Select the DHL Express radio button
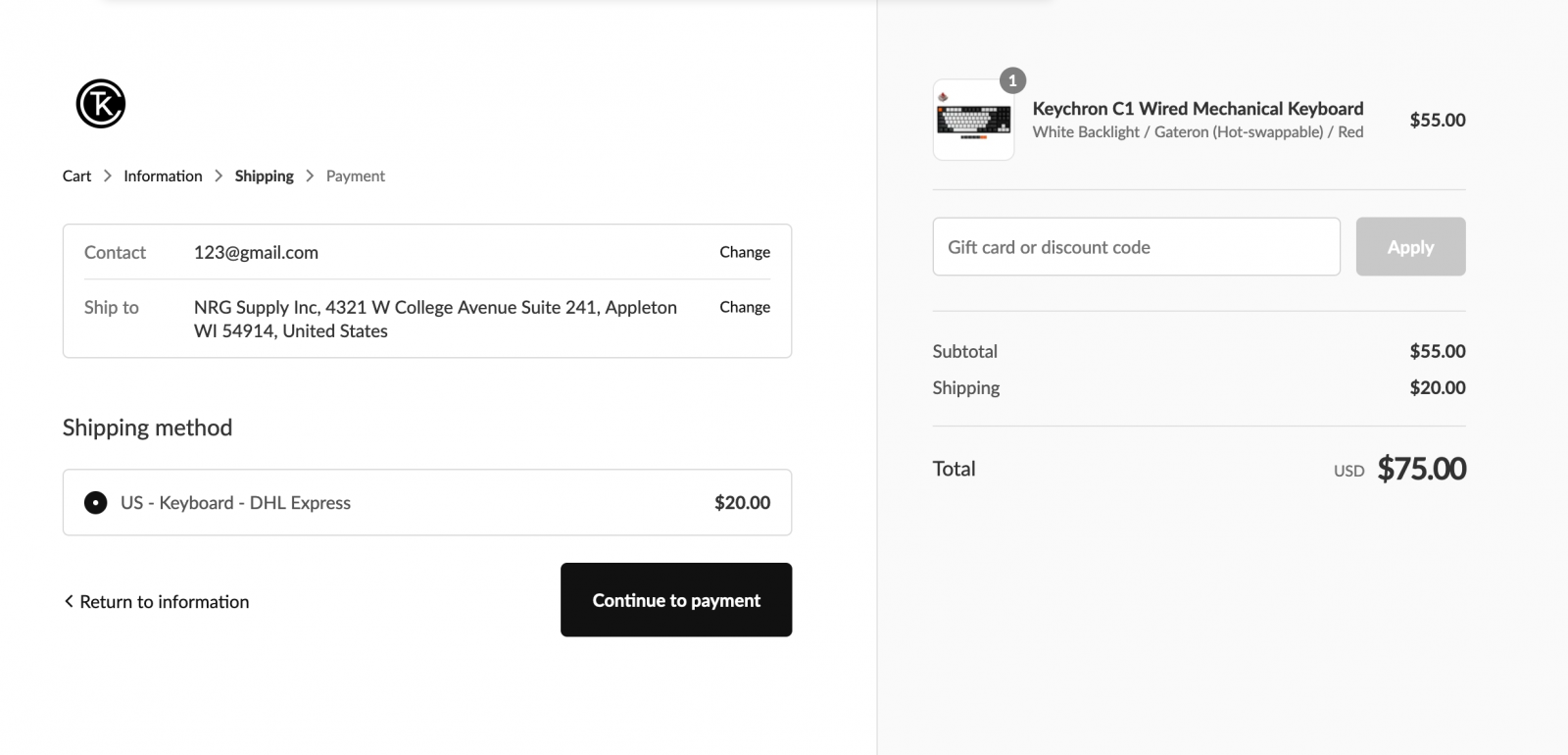The width and height of the screenshot is (1568, 755). click(95, 503)
